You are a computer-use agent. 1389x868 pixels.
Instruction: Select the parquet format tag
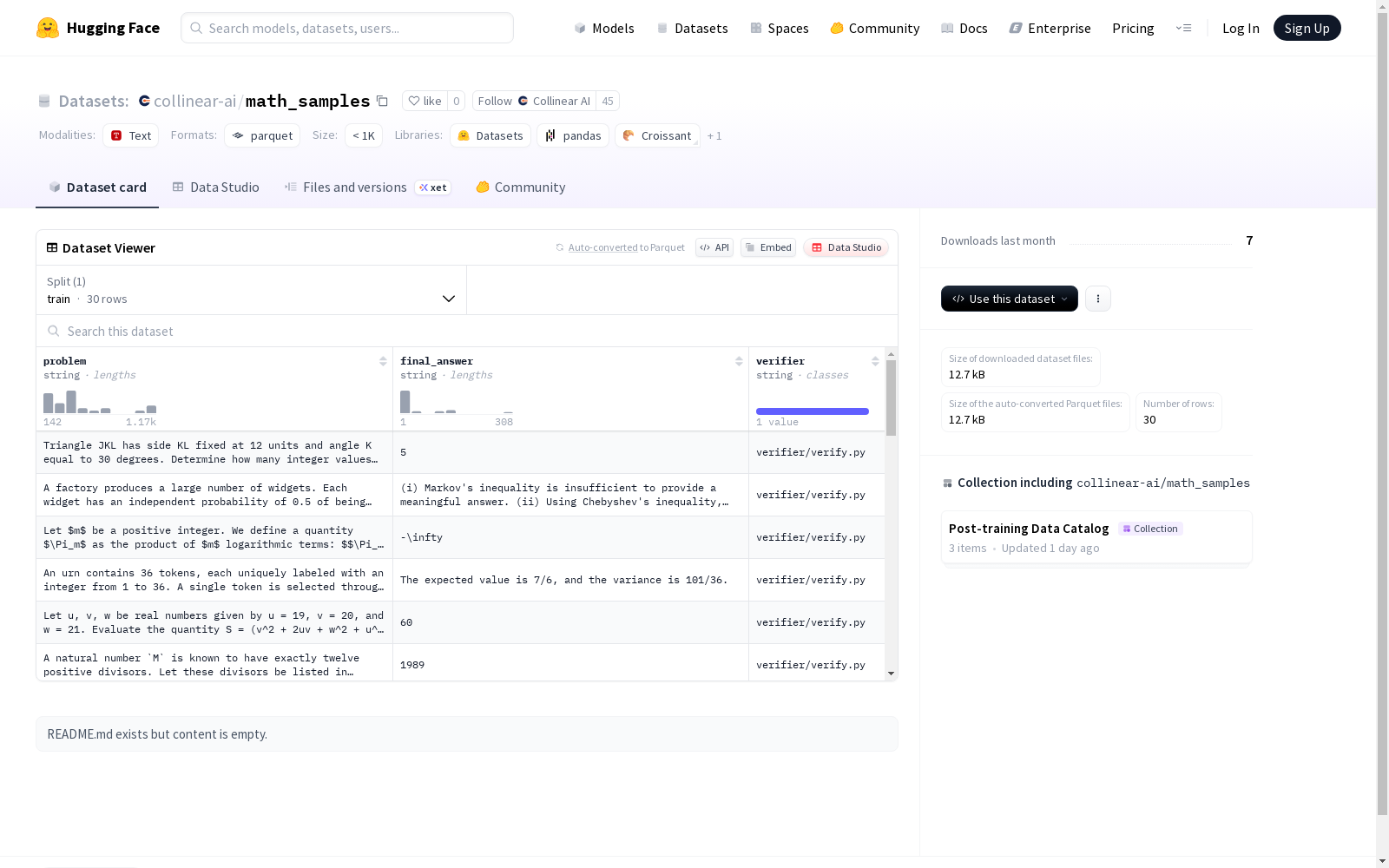pos(262,135)
